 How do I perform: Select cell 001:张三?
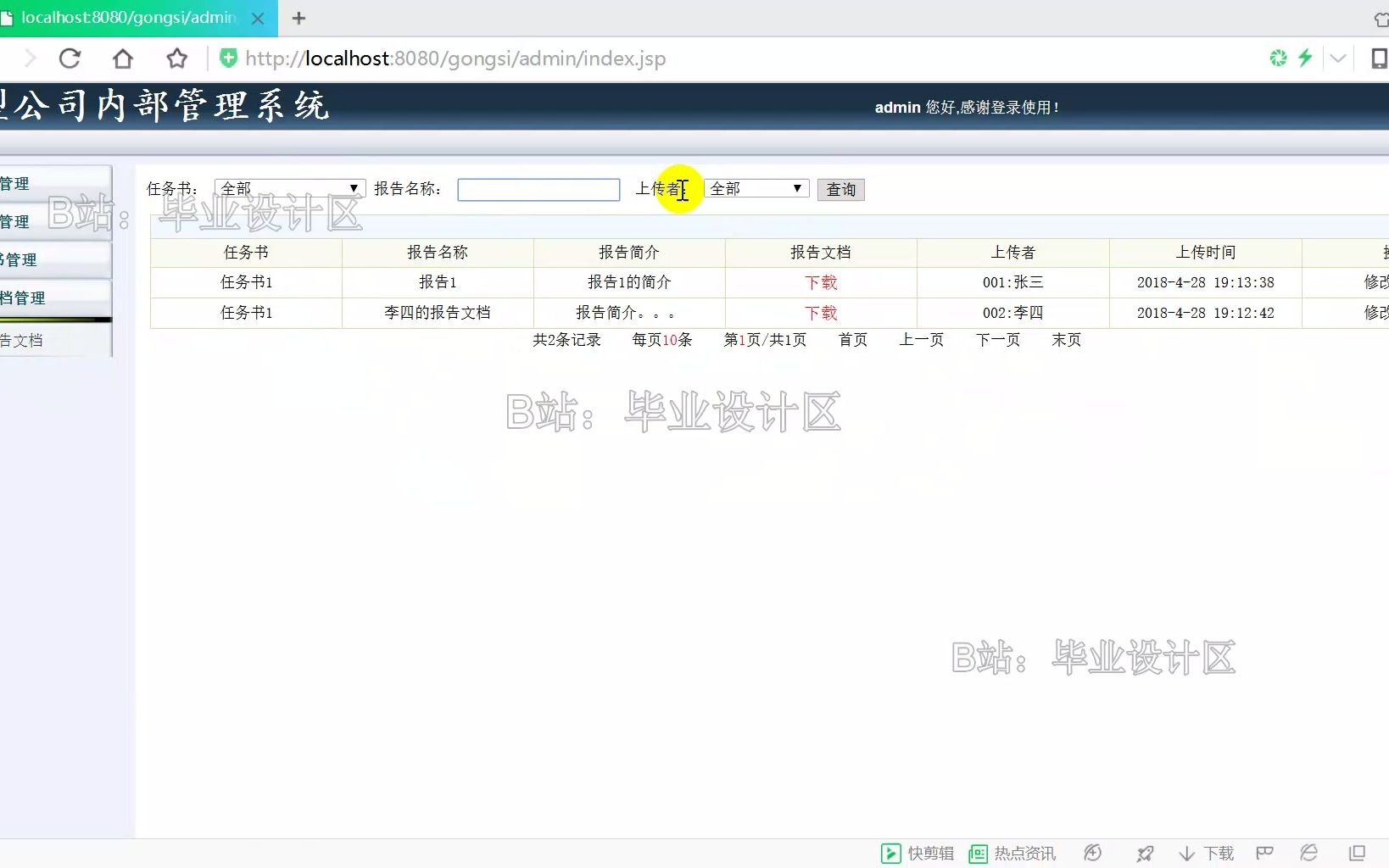click(x=1013, y=282)
